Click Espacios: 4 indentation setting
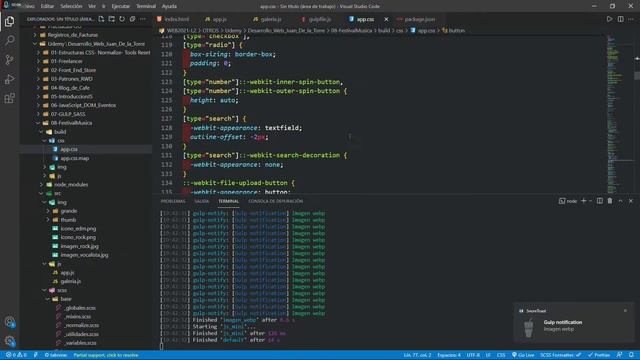 449,355
